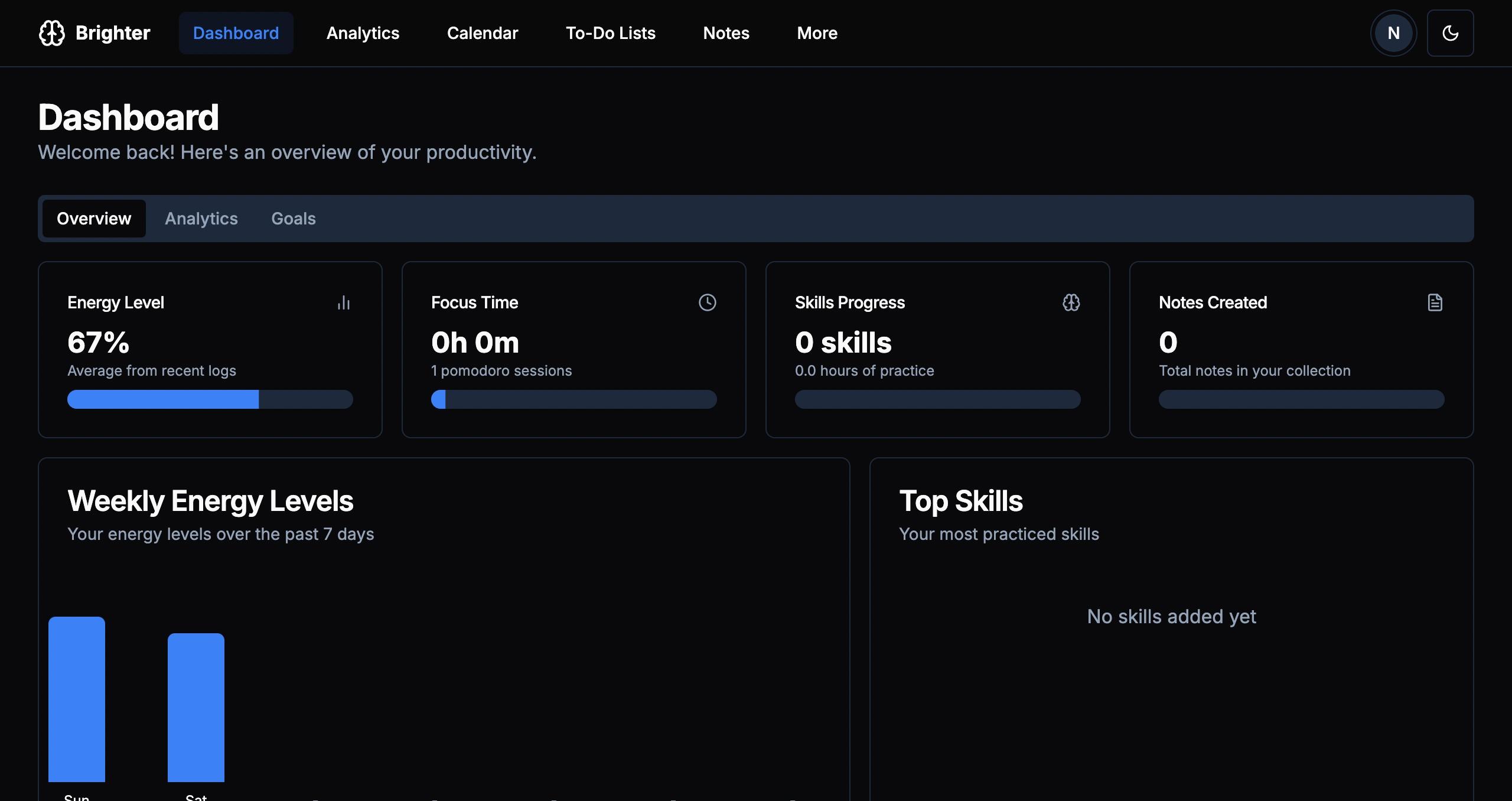Click 'Average from recent logs' text
1512x801 pixels.
click(152, 371)
